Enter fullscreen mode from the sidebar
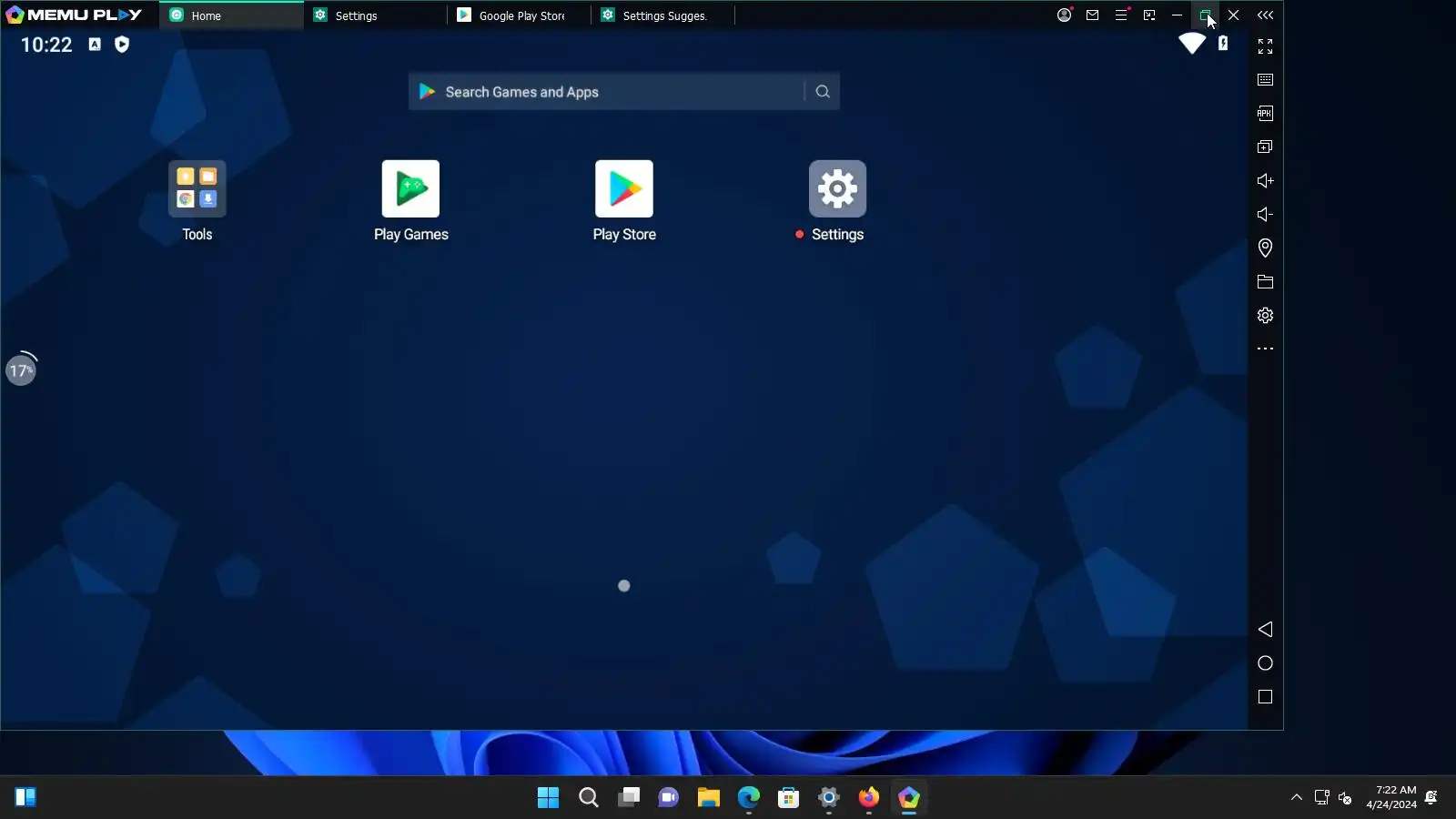1456x819 pixels. pyautogui.click(x=1265, y=46)
